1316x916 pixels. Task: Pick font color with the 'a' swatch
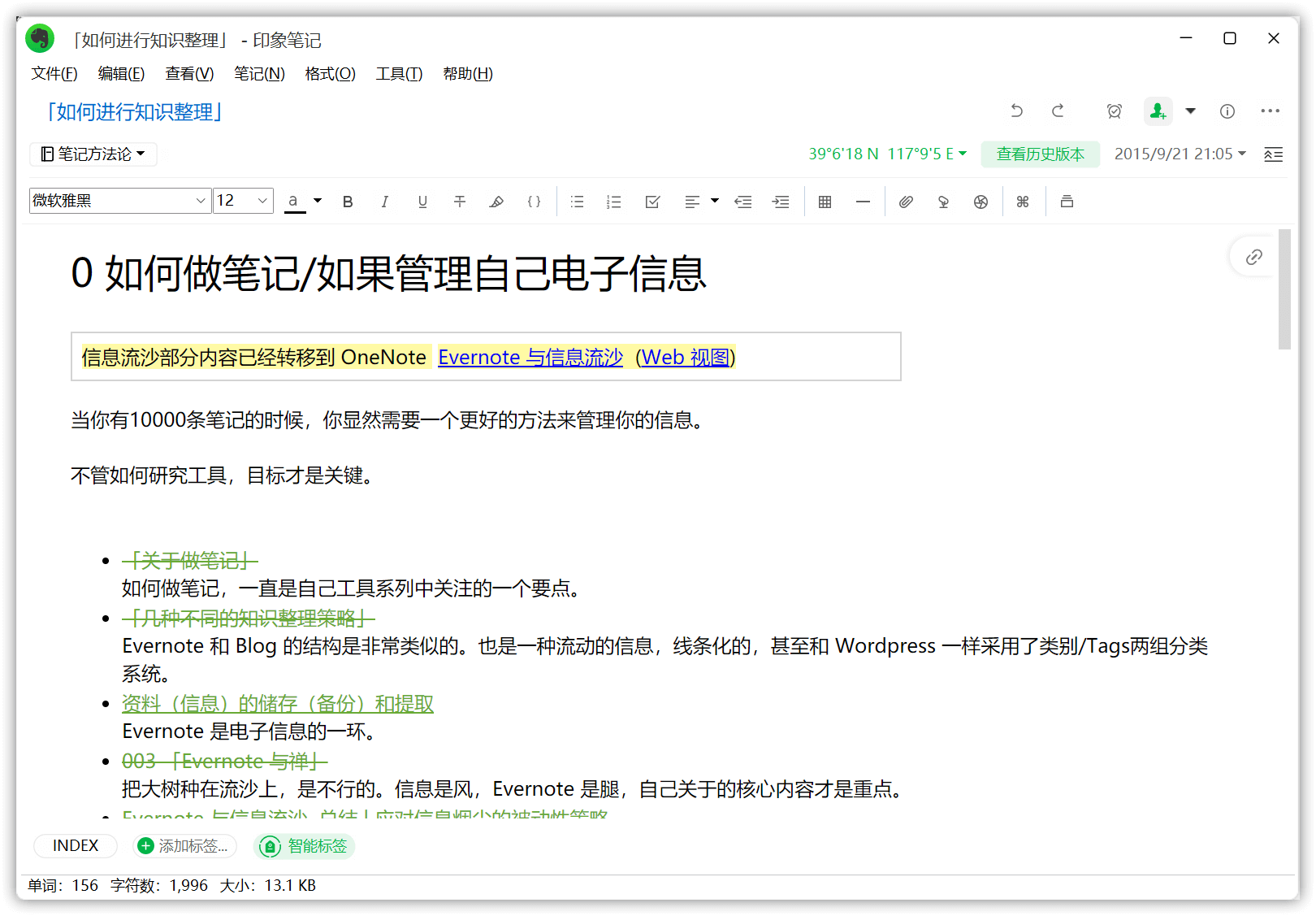click(x=294, y=202)
